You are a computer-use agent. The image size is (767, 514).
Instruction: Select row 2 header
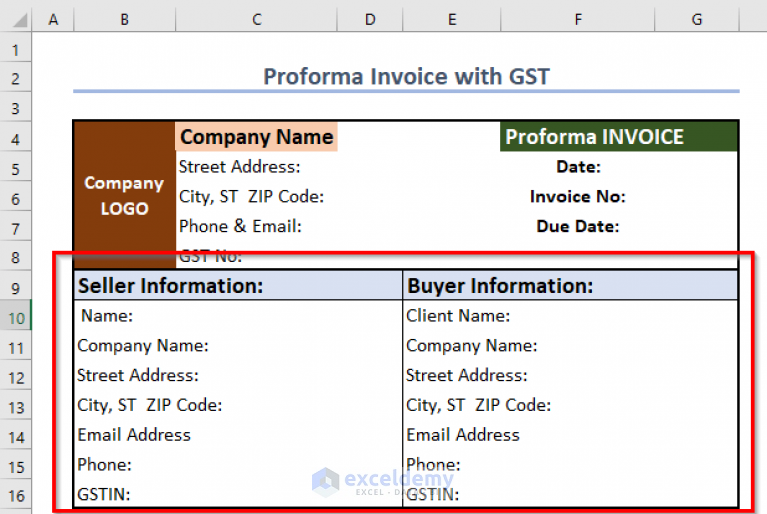[x=16, y=78]
